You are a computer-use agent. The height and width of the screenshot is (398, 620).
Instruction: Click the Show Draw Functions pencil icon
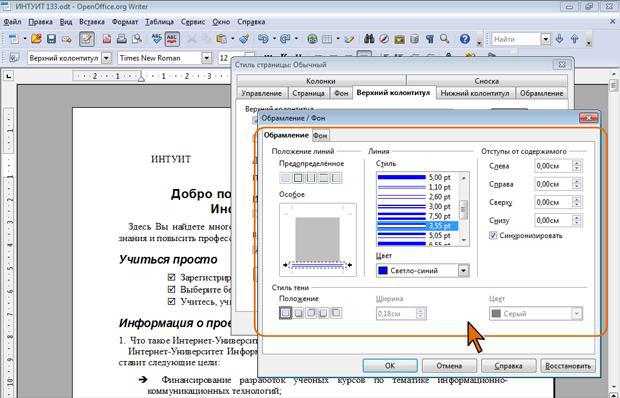click(349, 39)
